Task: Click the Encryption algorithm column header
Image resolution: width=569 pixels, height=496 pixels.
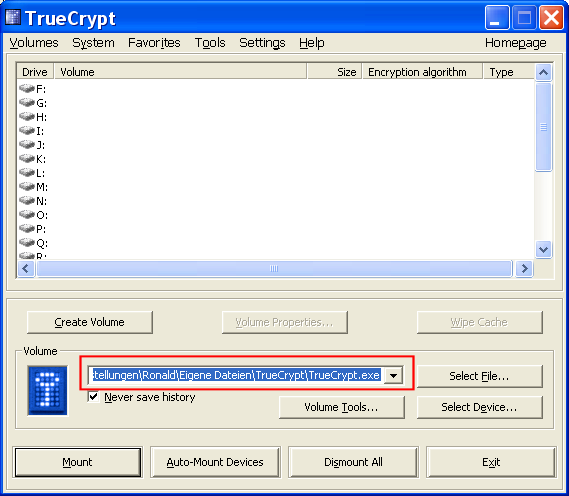Action: pos(422,72)
